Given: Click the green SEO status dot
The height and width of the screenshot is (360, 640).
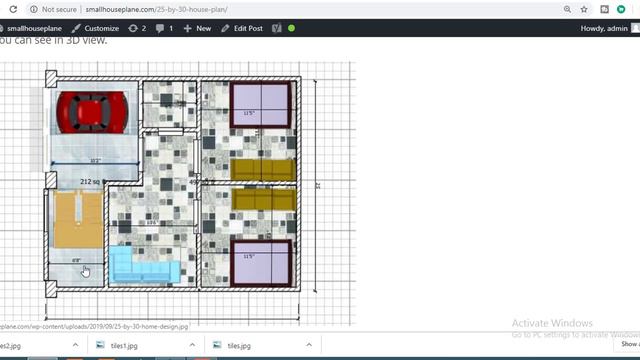Looking at the screenshot, I should tap(291, 28).
